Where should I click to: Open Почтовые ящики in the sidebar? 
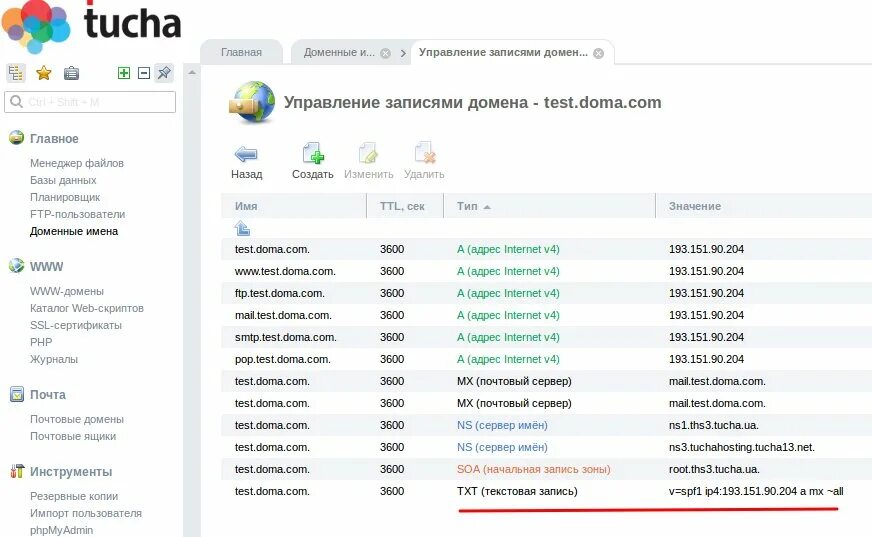click(73, 436)
